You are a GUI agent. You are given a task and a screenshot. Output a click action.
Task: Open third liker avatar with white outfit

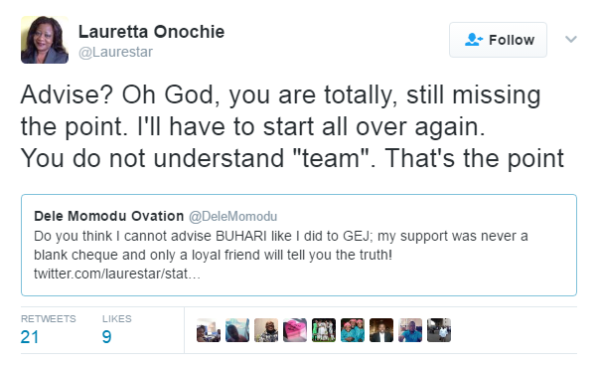click(266, 330)
